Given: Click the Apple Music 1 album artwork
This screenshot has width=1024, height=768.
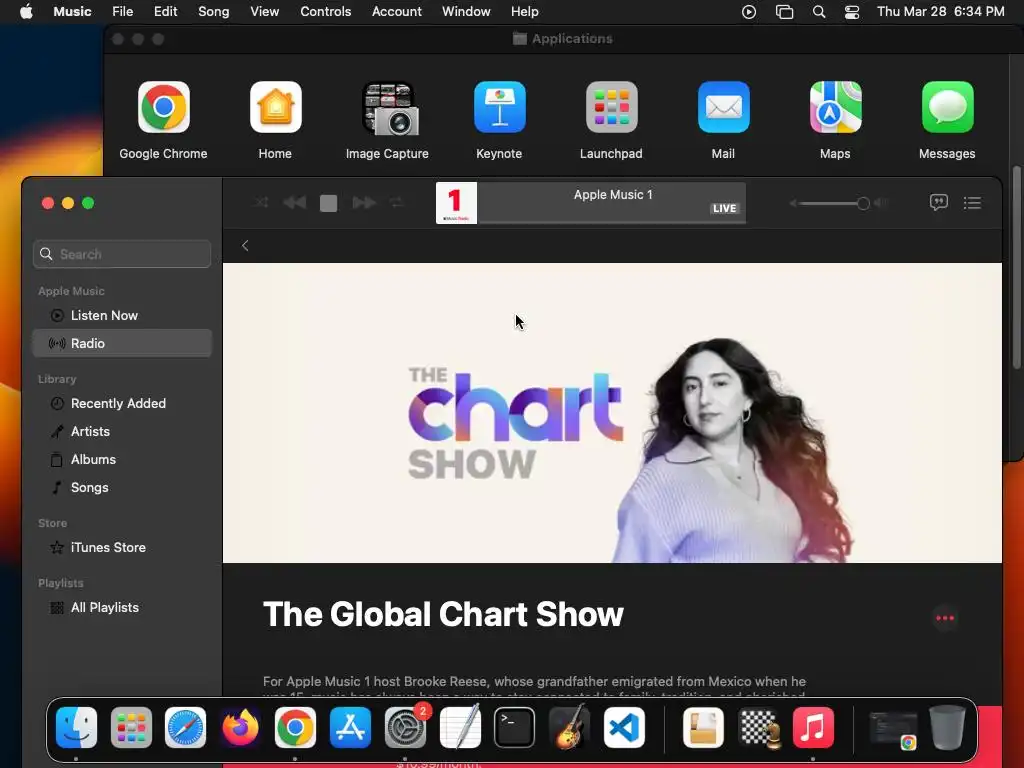Looking at the screenshot, I should tap(456, 203).
